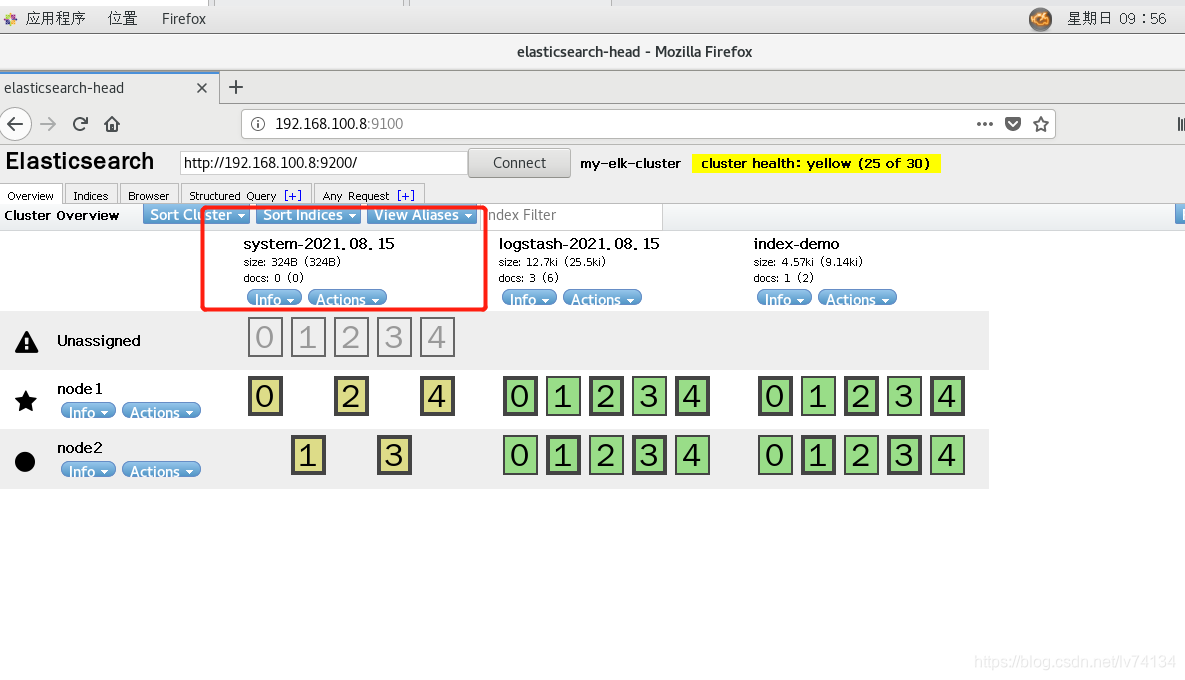Close the elasticsearch-head tab
This screenshot has height=680, width=1185.
pos(202,88)
